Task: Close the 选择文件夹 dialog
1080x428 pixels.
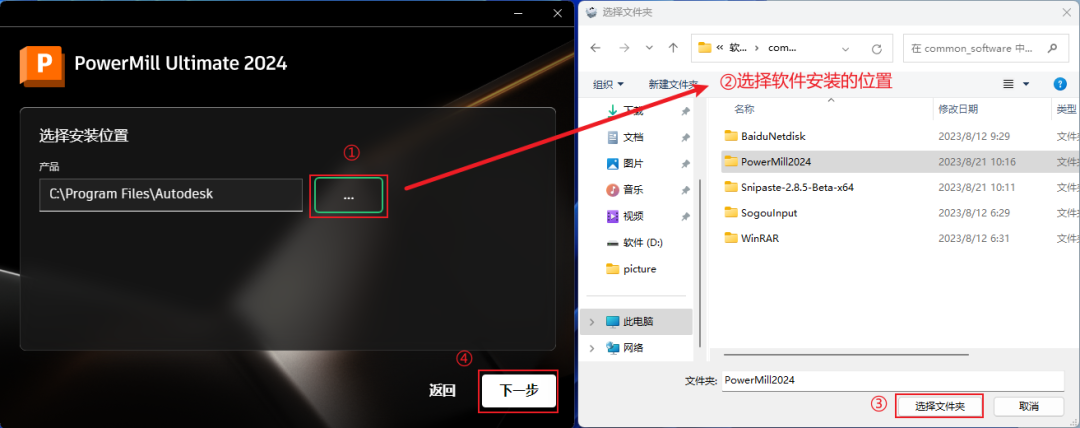Action: click(1066, 12)
